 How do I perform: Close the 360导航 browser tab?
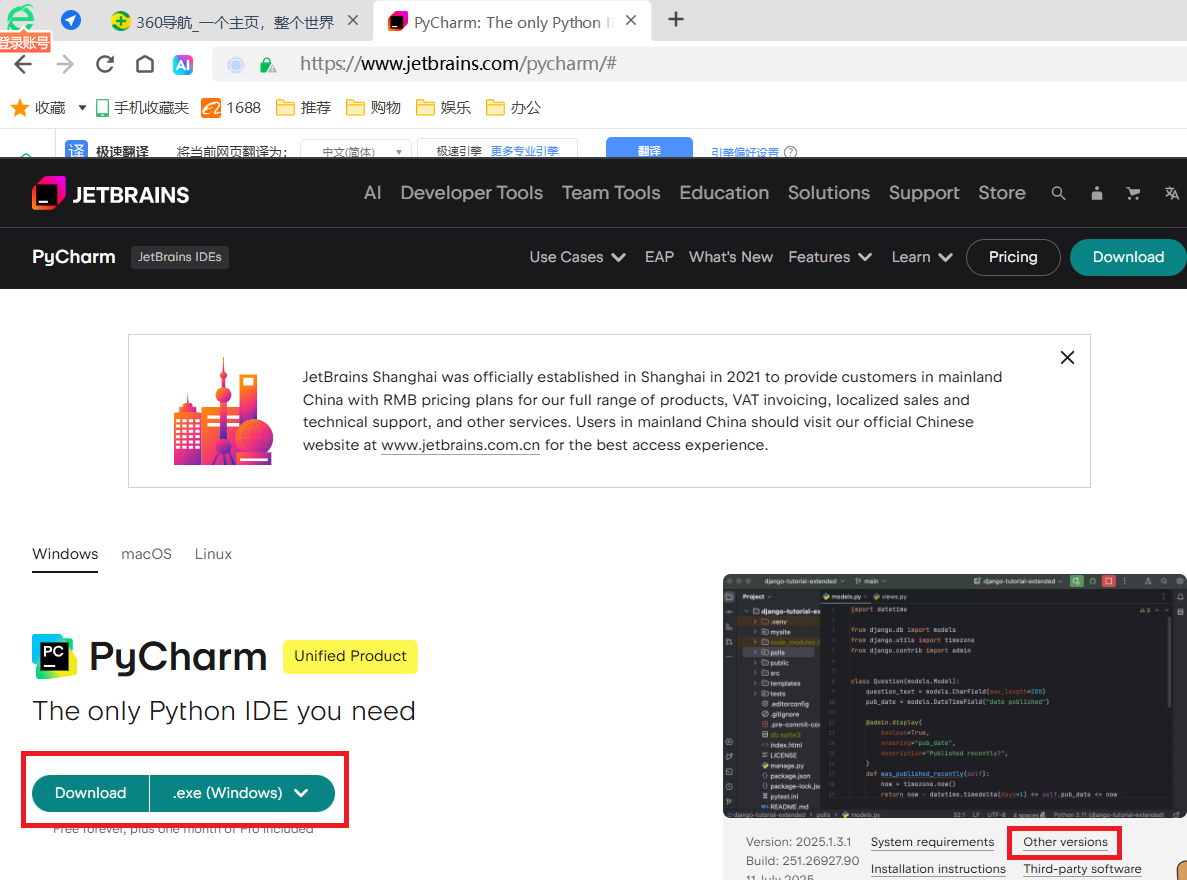353,20
